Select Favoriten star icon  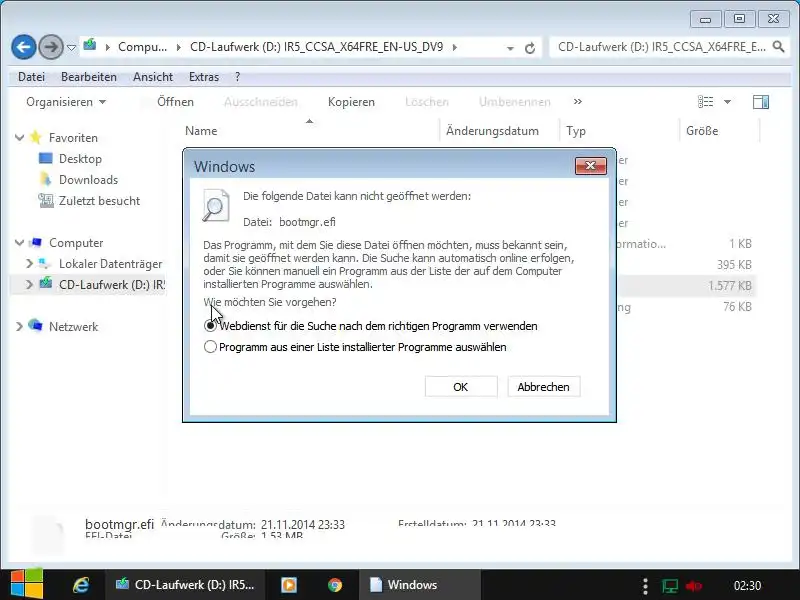(35, 137)
